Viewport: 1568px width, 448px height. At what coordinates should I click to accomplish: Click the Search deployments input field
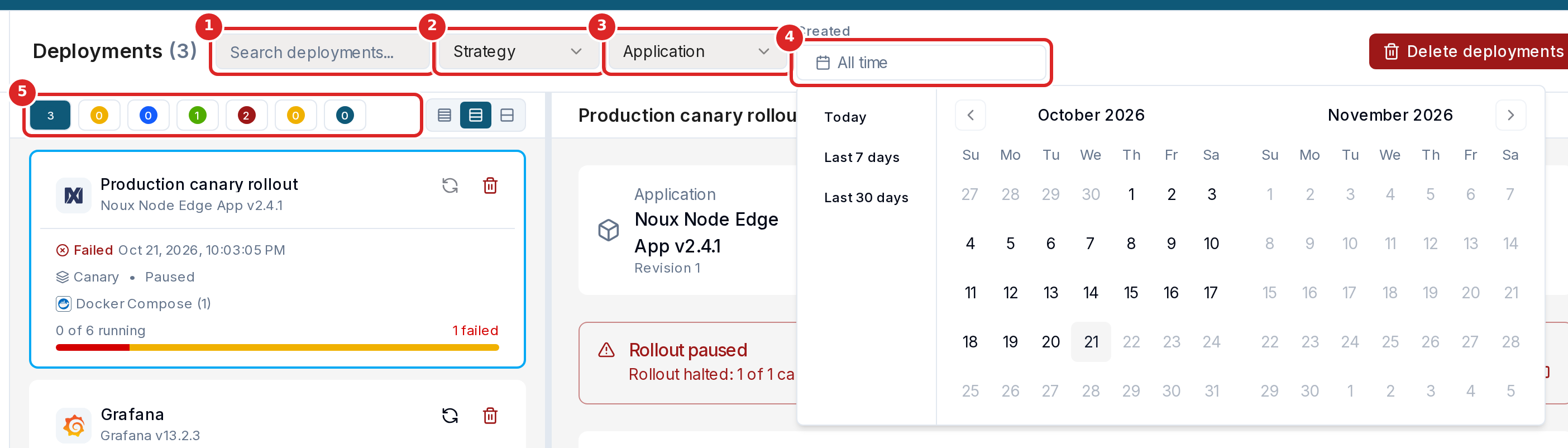tap(322, 53)
